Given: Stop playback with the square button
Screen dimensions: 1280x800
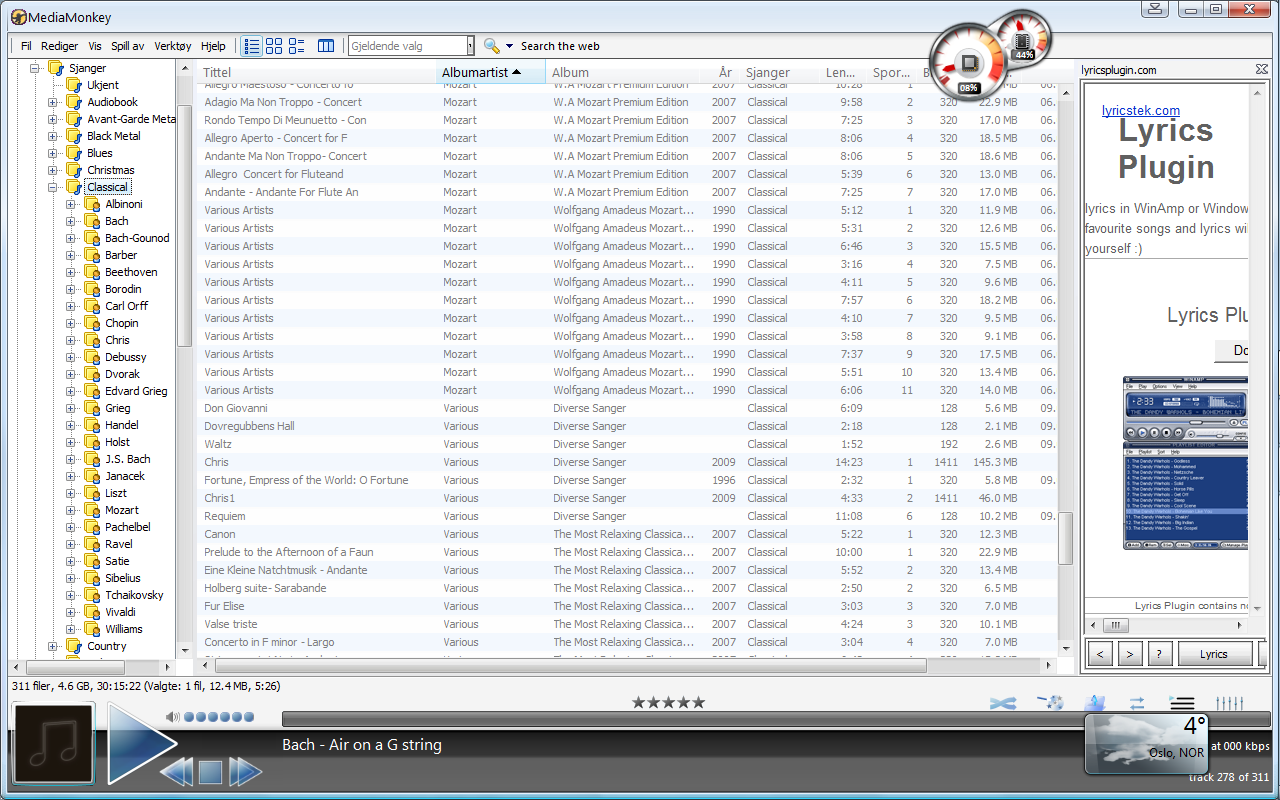Looking at the screenshot, I should pyautogui.click(x=210, y=772).
